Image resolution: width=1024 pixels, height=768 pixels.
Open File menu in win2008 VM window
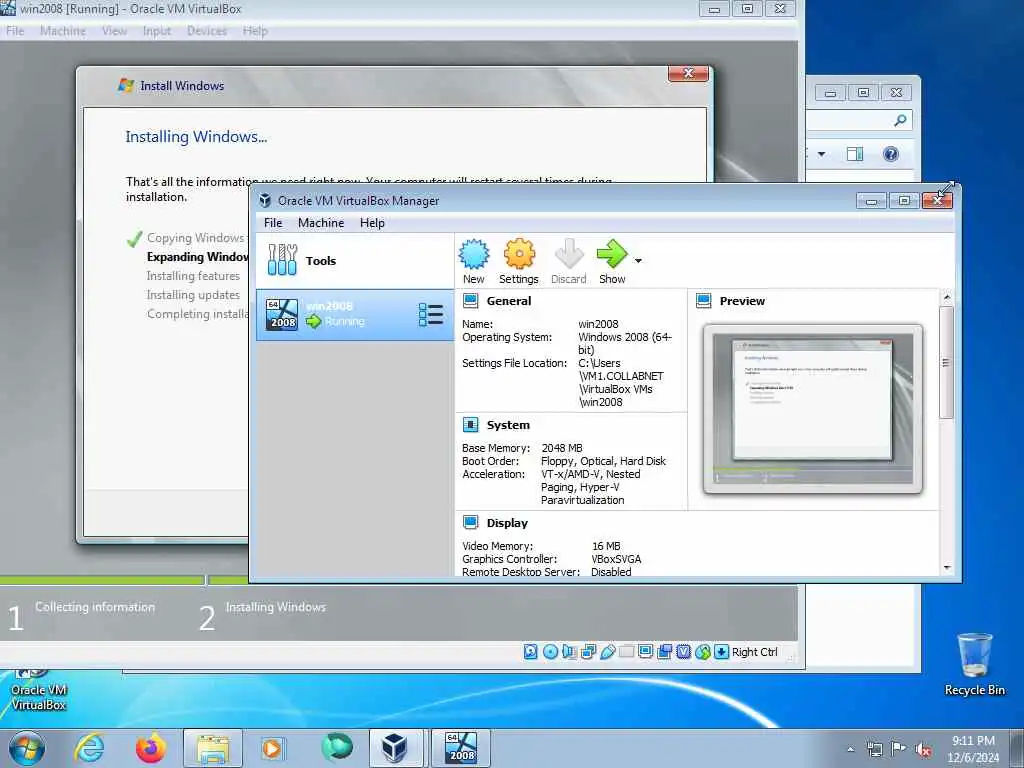coord(15,31)
